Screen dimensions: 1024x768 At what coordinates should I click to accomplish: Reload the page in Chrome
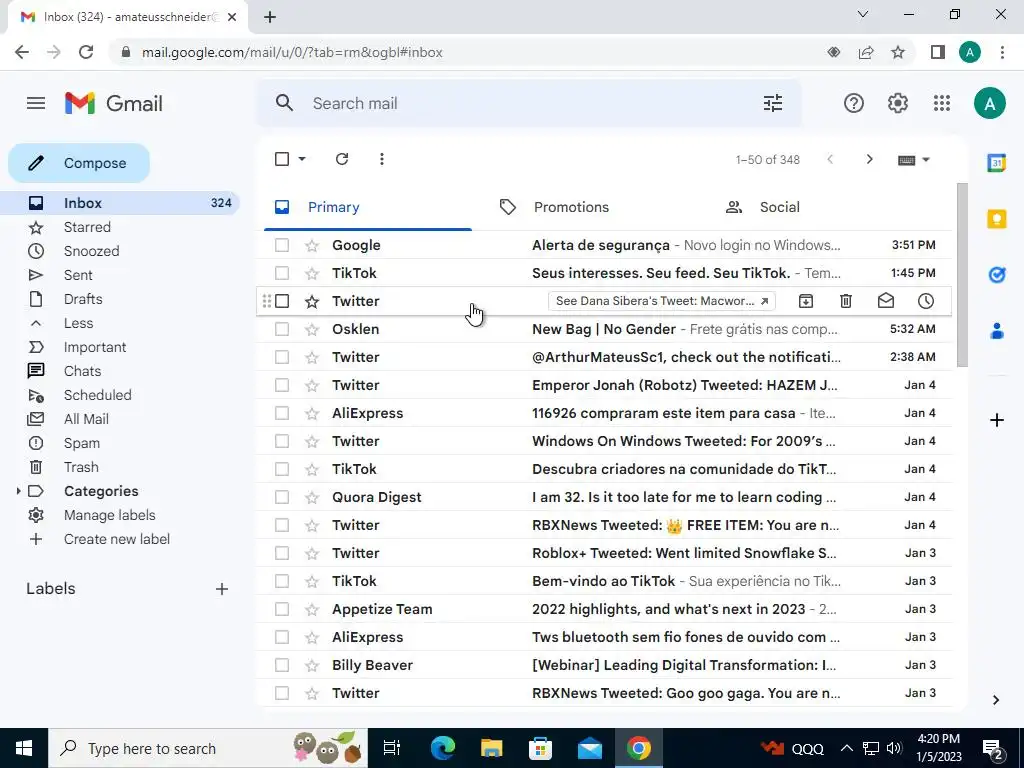[86, 52]
